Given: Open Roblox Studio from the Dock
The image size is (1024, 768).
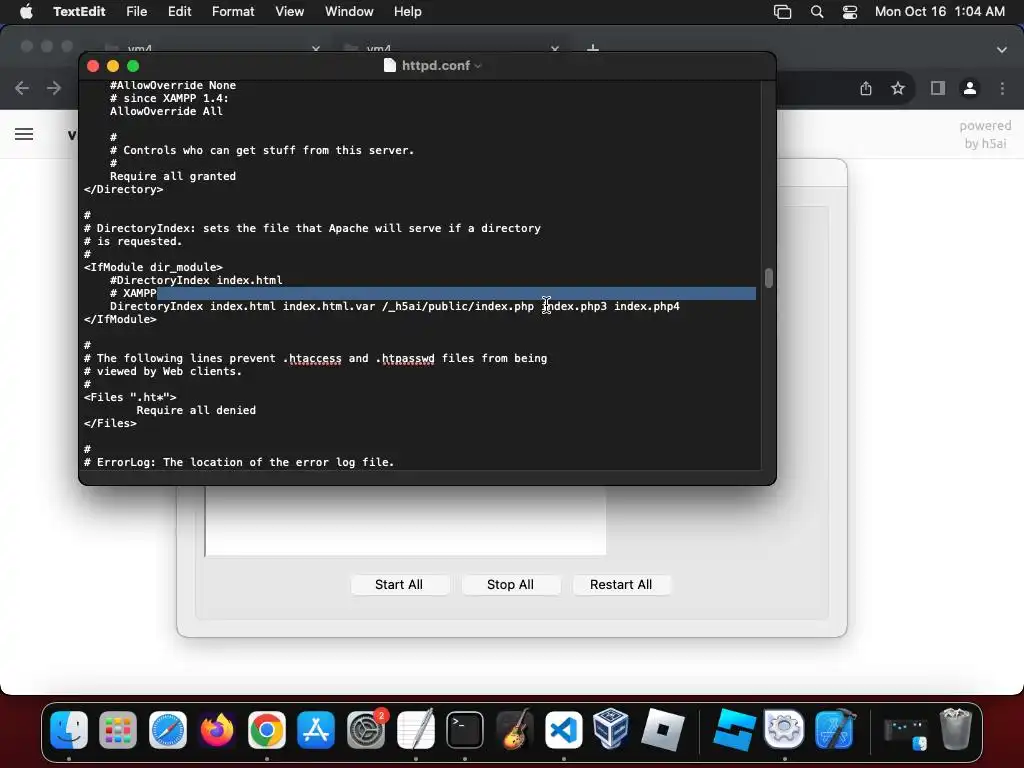Looking at the screenshot, I should pyautogui.click(x=735, y=729).
